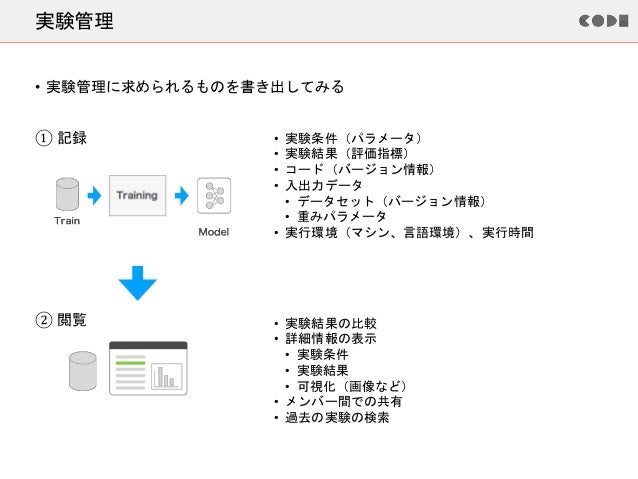Click the bullet 入出力データ
The width and height of the screenshot is (638, 479).
click(324, 185)
